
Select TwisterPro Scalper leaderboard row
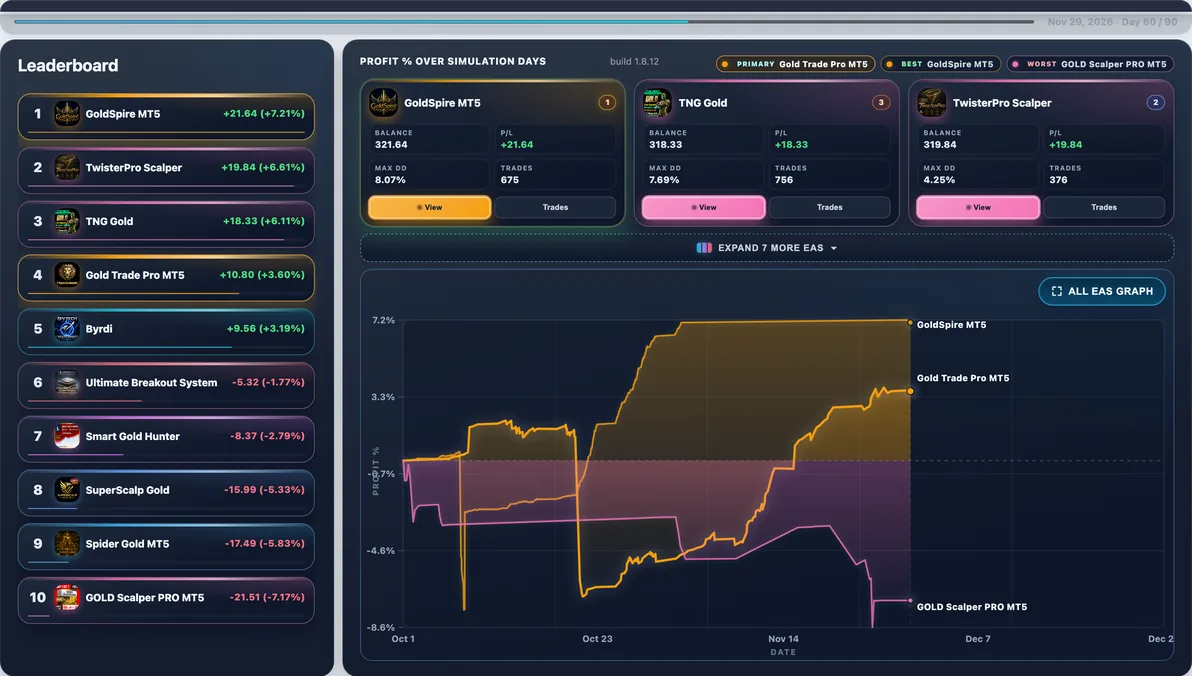[x=166, y=170]
